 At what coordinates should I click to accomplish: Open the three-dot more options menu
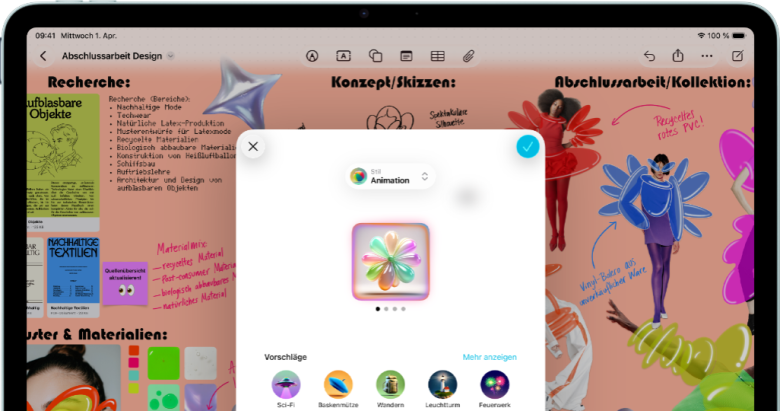(x=707, y=56)
